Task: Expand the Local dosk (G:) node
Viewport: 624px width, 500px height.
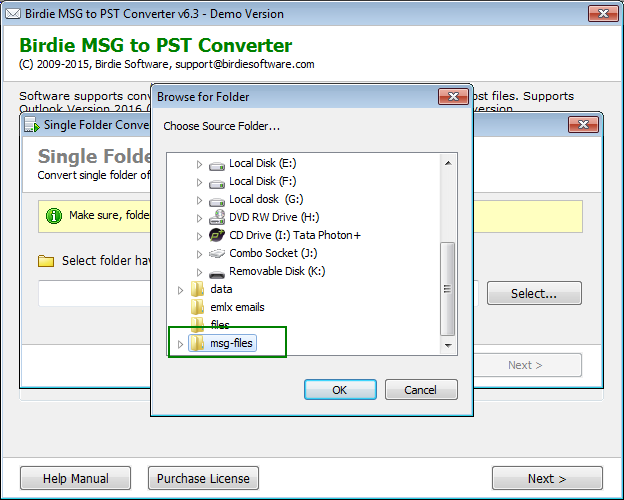Action: pos(199,200)
